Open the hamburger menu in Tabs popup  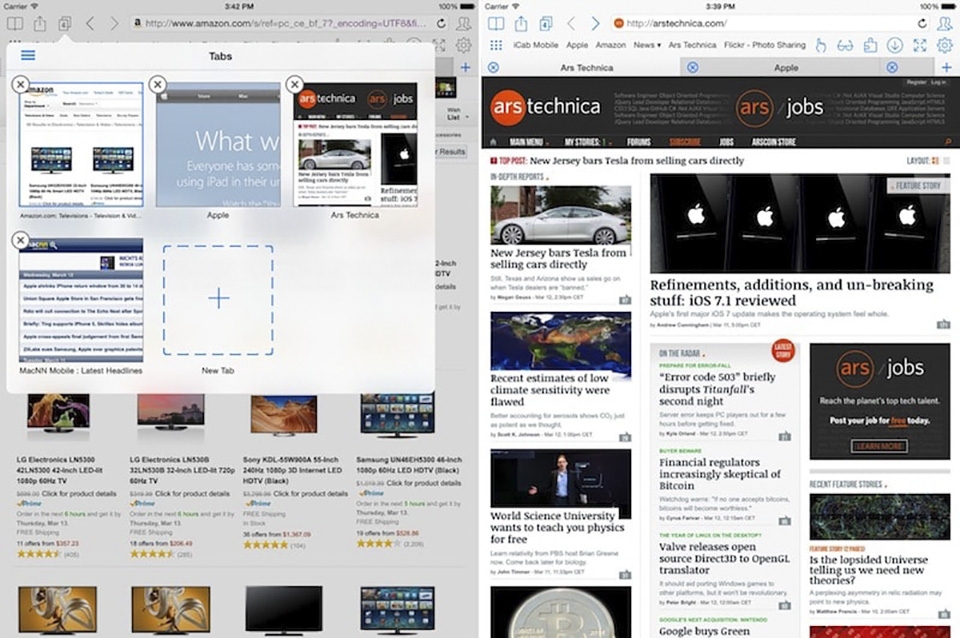[x=28, y=56]
